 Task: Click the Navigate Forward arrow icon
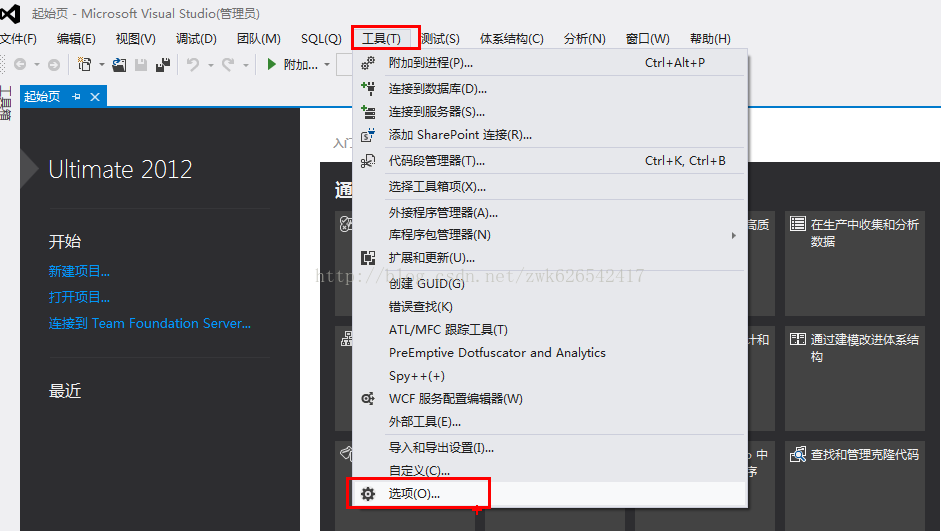[54, 64]
